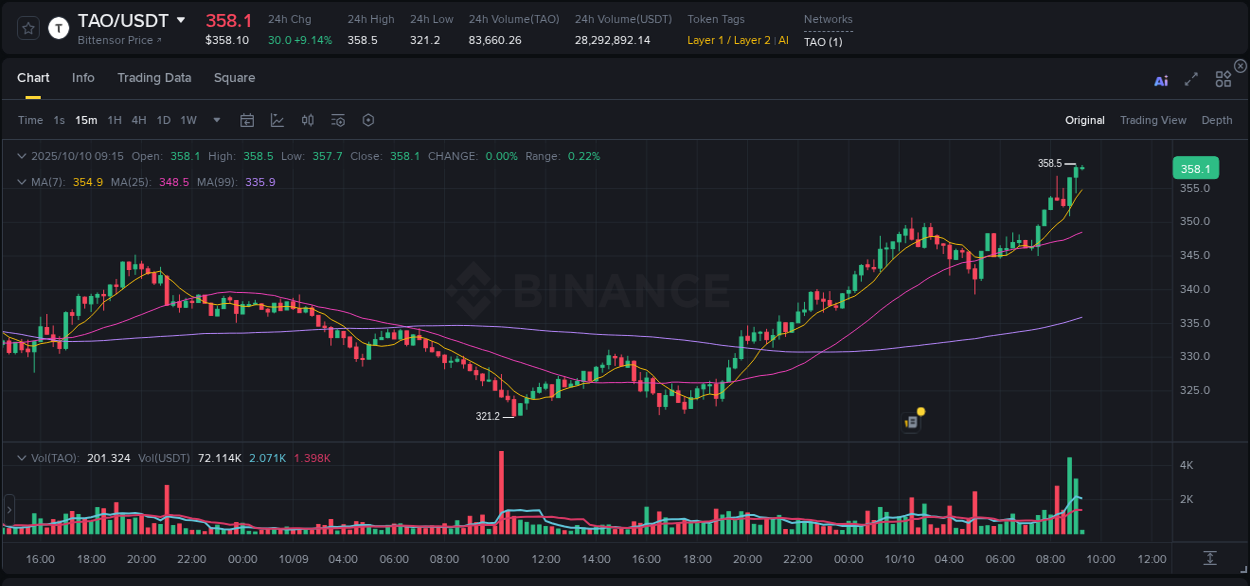This screenshot has width=1250, height=586.
Task: Collapse the Volume indicator panel chevron
Action: pyautogui.click(x=22, y=457)
